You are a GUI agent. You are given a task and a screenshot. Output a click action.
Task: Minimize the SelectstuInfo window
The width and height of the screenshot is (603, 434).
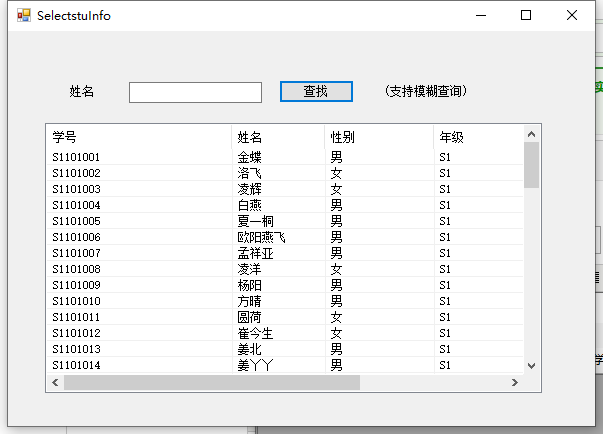481,15
